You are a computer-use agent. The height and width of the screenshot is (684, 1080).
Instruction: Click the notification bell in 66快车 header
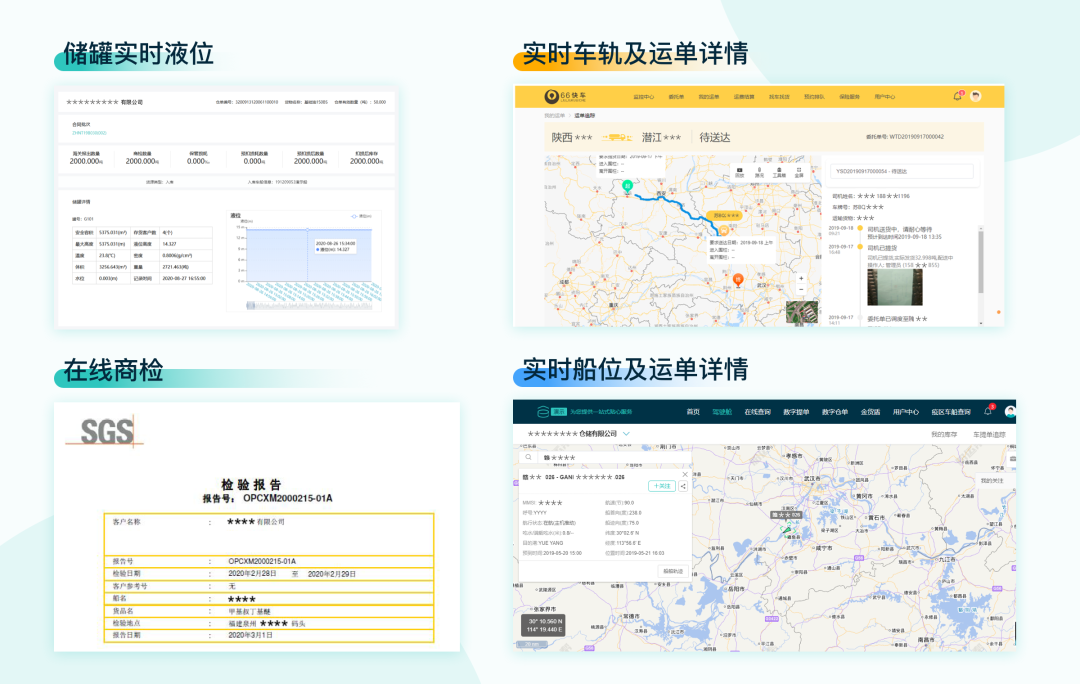pos(957,96)
